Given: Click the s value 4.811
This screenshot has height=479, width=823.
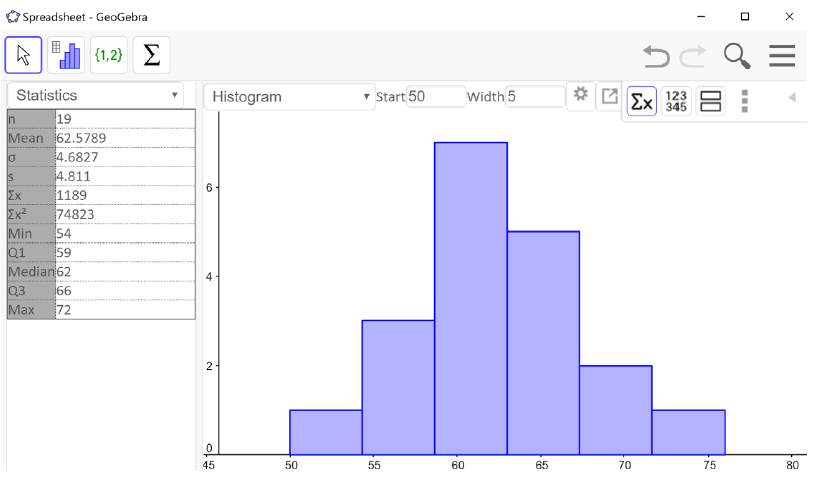Looking at the screenshot, I should click(x=73, y=176).
